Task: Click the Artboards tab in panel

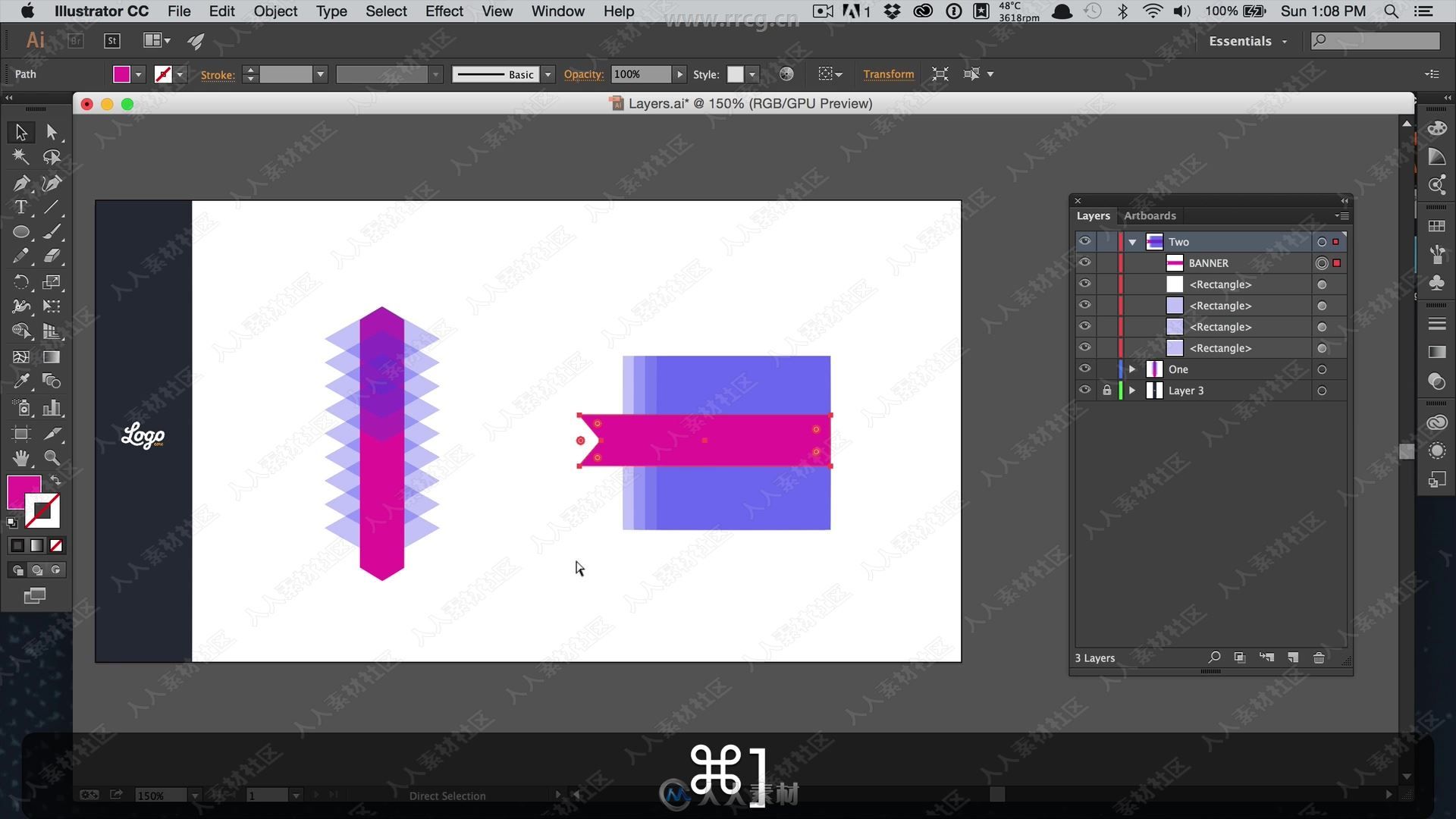Action: (1149, 215)
